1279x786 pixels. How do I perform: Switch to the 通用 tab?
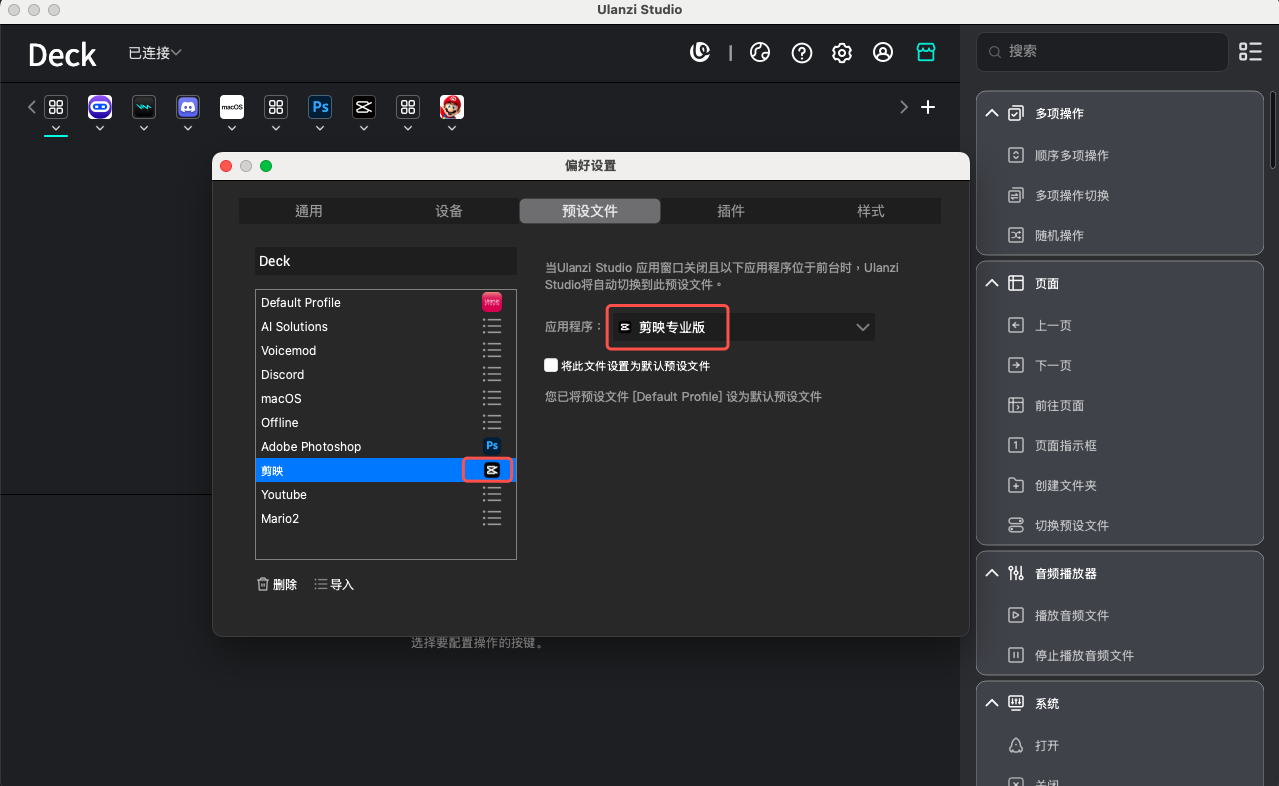(309, 211)
